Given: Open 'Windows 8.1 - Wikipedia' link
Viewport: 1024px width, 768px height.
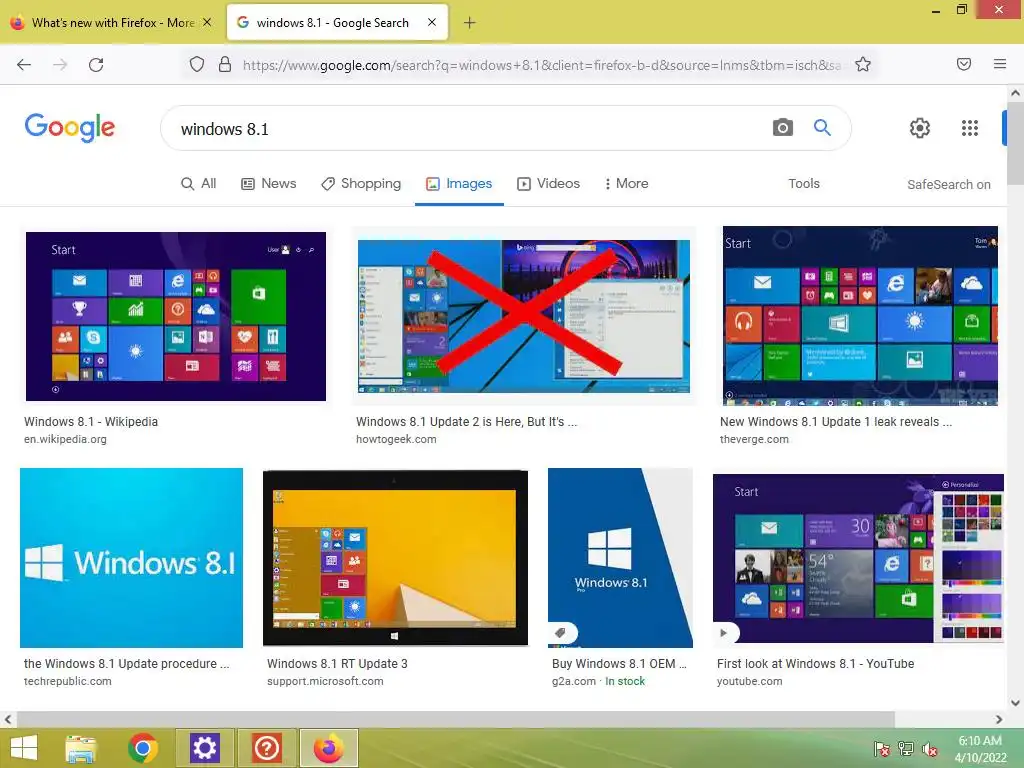Looking at the screenshot, I should coord(91,422).
